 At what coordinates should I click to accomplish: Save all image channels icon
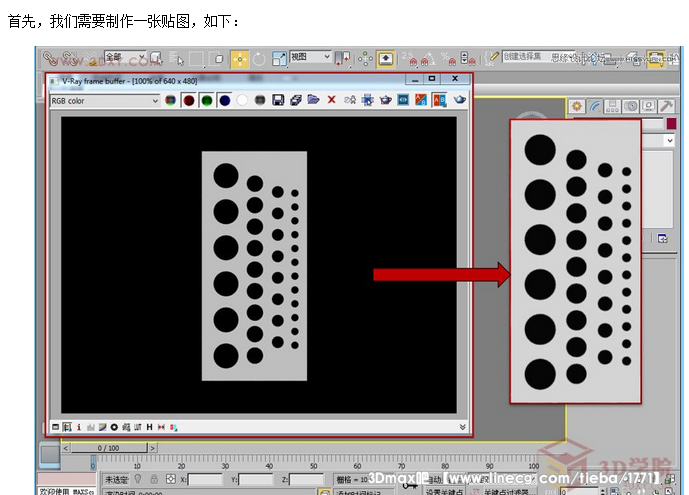click(x=296, y=100)
